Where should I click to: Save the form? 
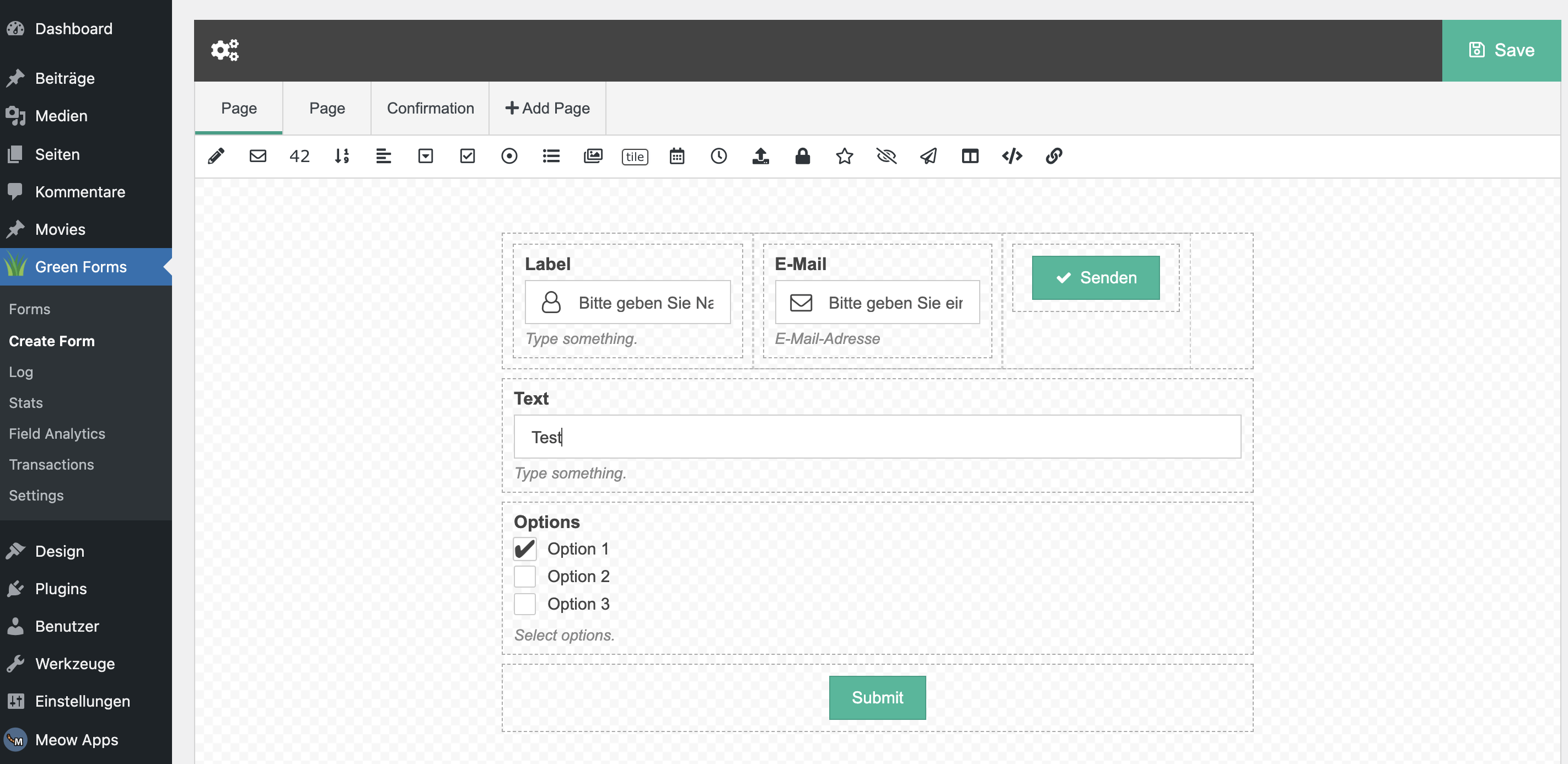1502,50
